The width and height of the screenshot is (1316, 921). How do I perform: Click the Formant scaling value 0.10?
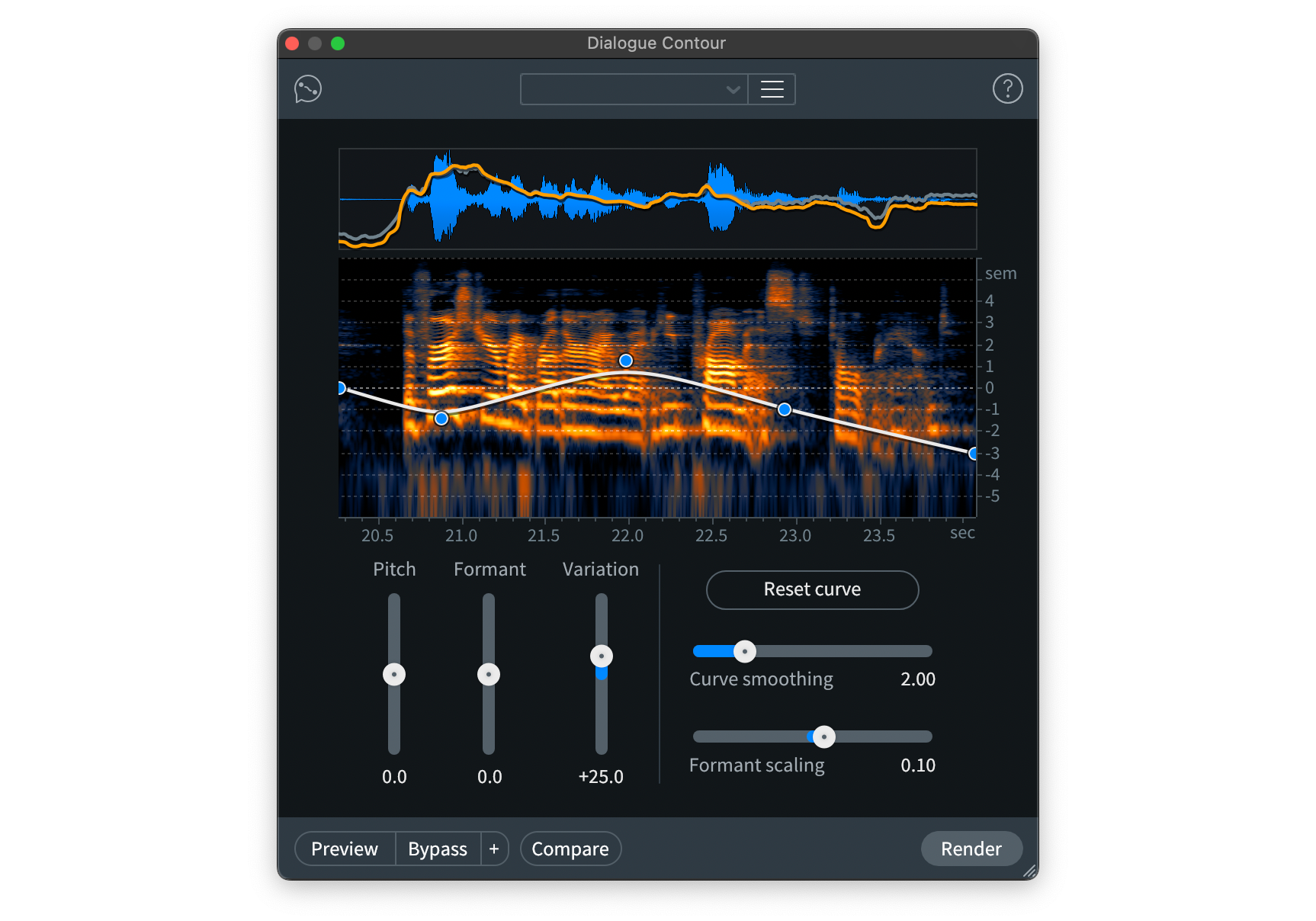pyautogui.click(x=918, y=765)
